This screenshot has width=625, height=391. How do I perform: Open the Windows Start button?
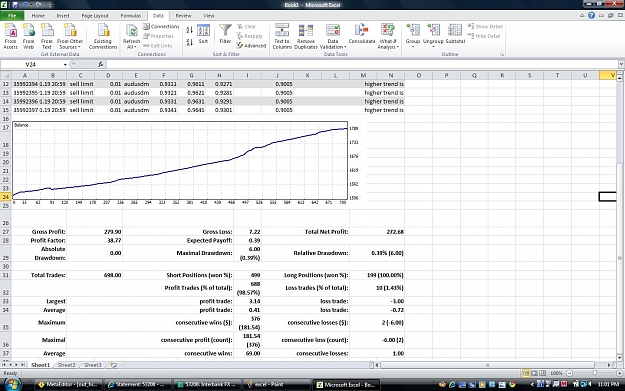point(13,384)
